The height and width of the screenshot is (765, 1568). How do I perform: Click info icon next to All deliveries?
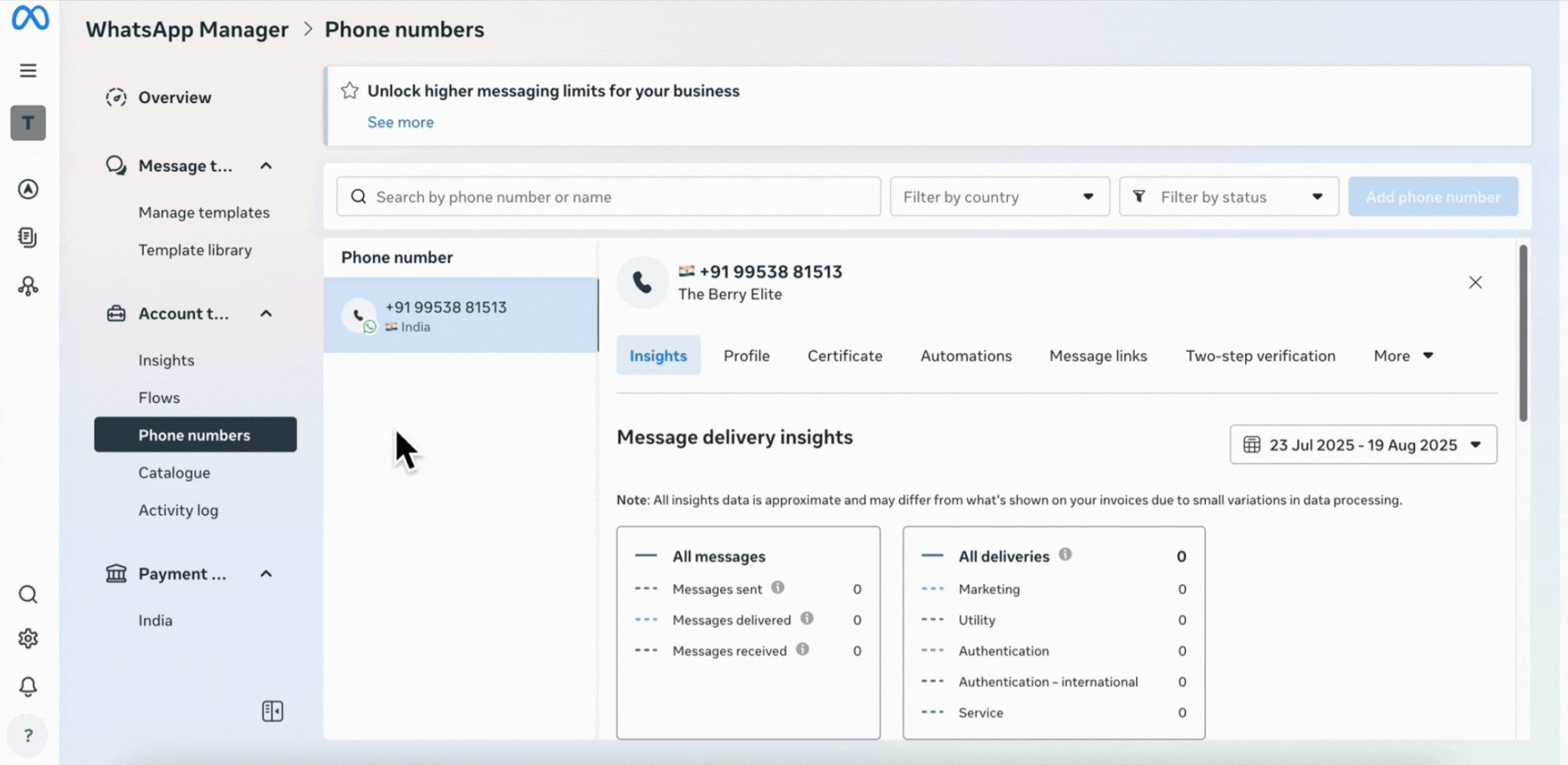coord(1065,554)
